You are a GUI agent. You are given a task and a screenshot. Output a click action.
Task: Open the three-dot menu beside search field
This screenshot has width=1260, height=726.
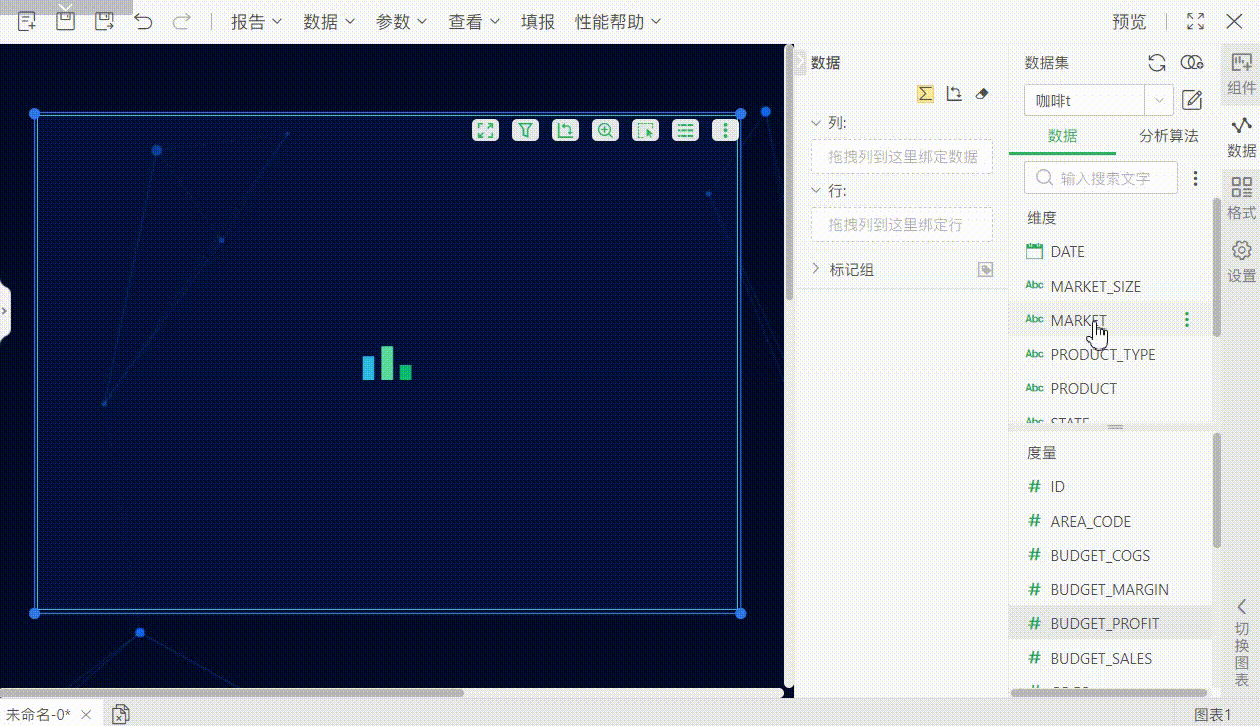tap(1195, 179)
